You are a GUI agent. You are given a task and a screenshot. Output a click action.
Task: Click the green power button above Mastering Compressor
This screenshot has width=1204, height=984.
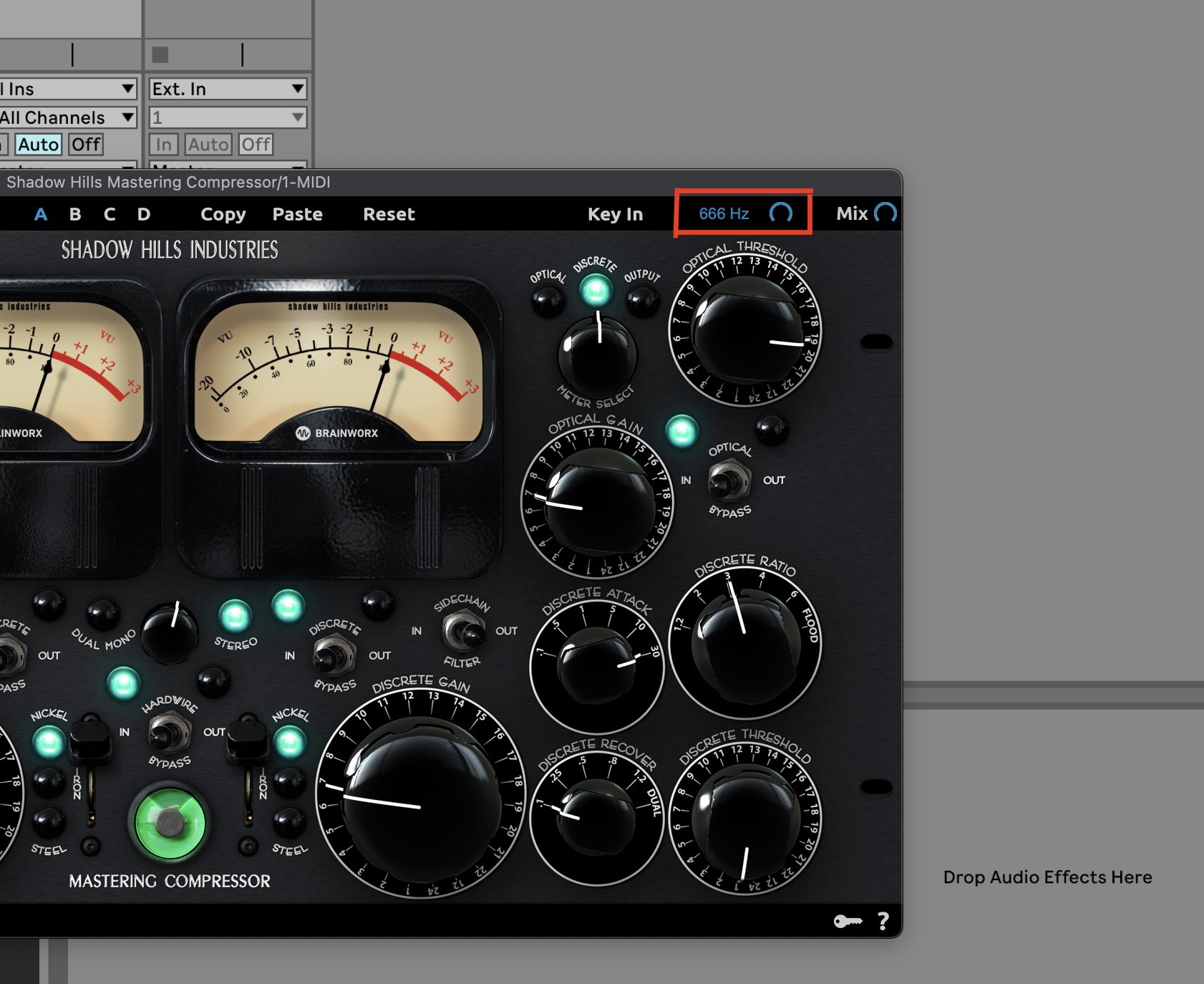170,823
